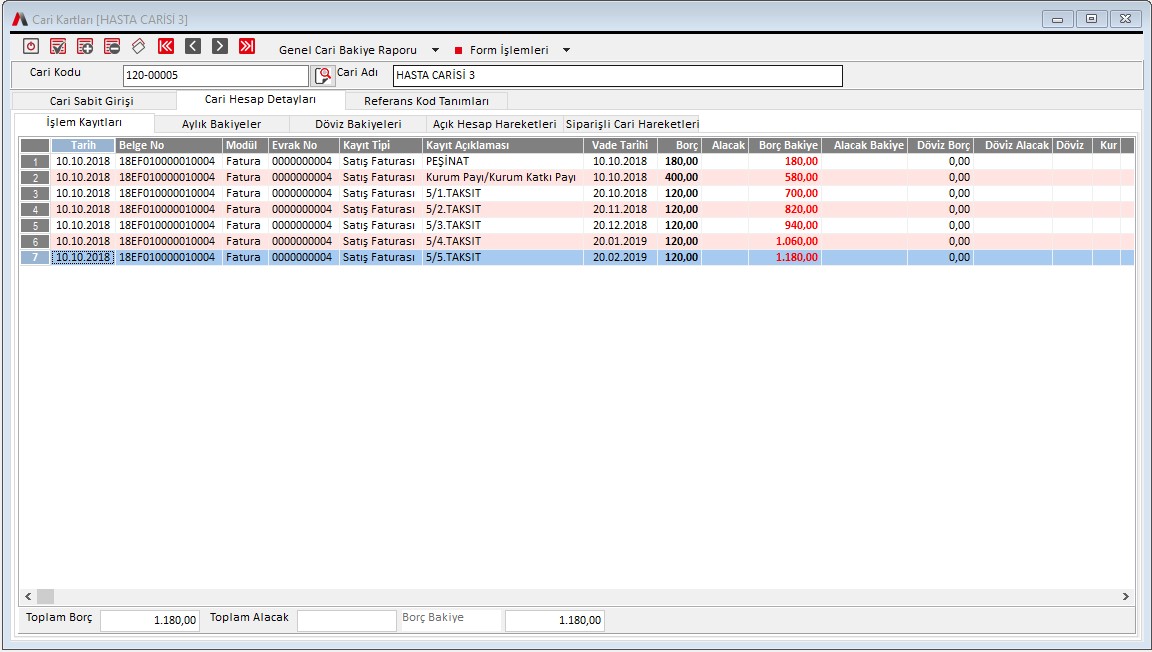
Task: Select the PEŞİNAT description cell
Action: pos(503,161)
